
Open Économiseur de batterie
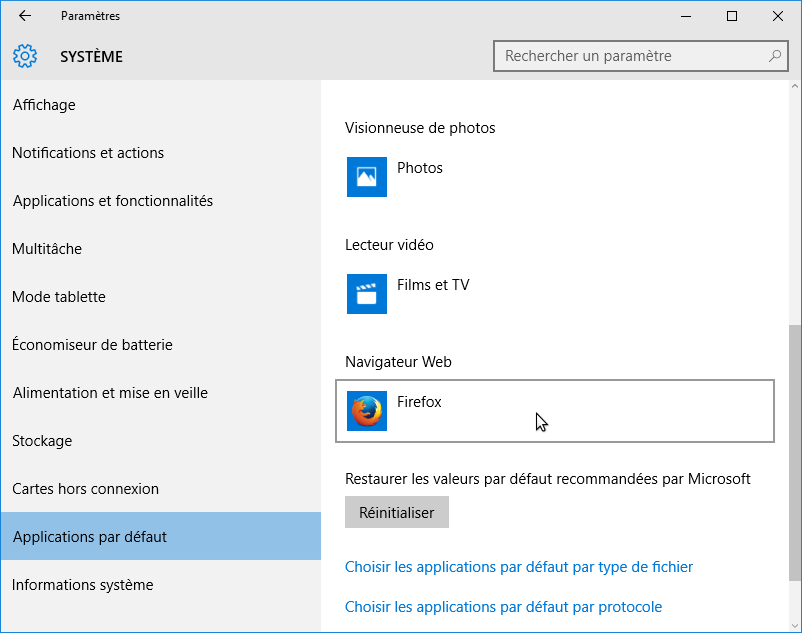pos(92,345)
